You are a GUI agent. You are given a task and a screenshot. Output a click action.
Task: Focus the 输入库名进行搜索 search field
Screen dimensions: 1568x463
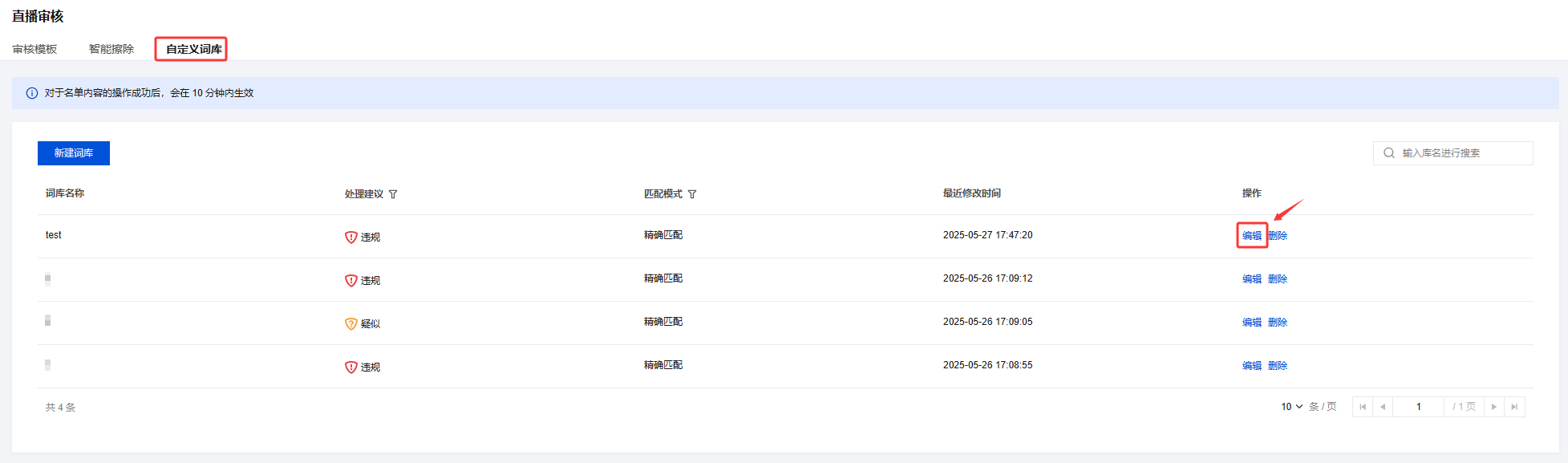(1453, 153)
